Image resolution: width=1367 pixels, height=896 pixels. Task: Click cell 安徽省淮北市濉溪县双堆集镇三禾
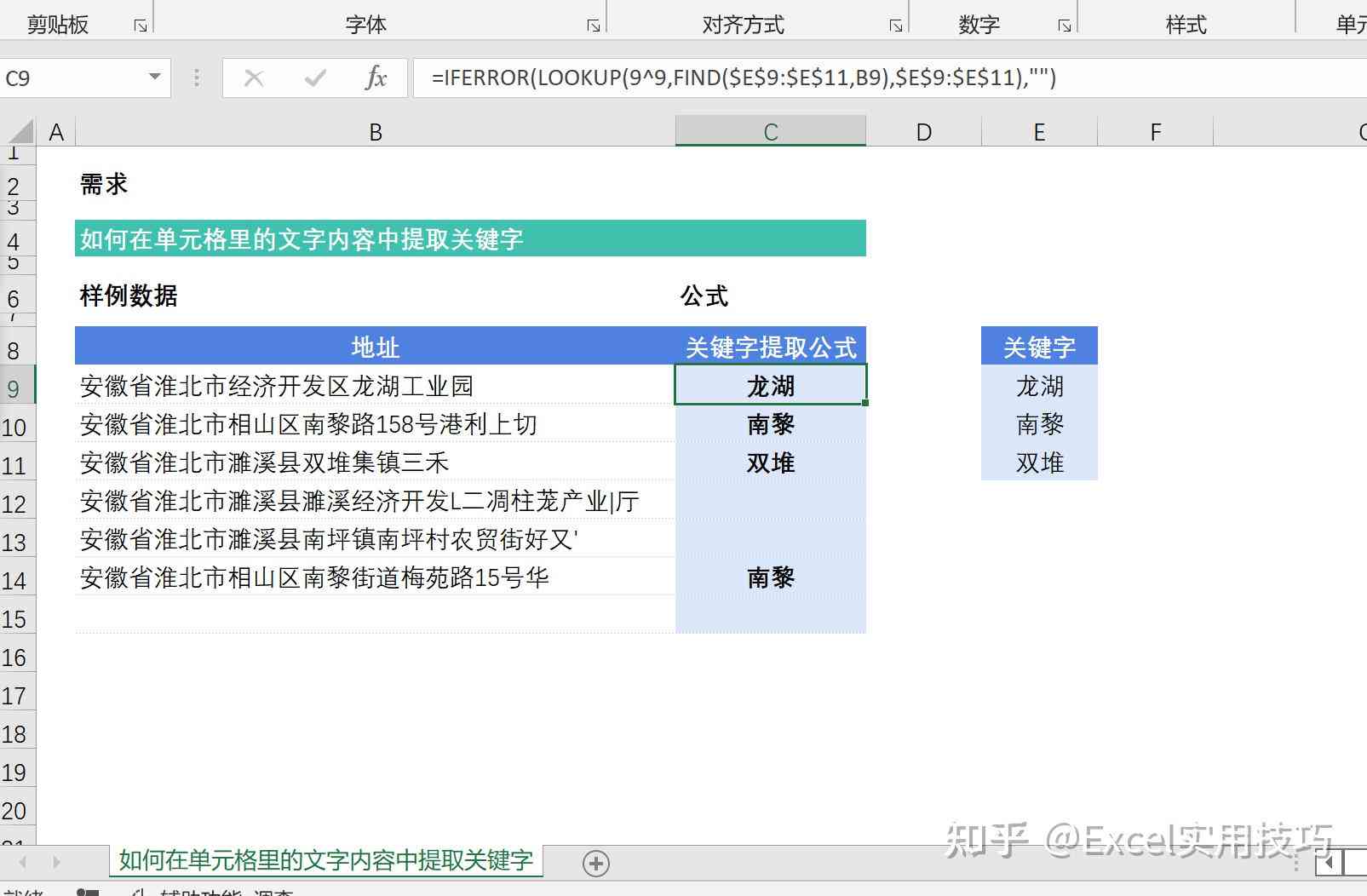375,462
